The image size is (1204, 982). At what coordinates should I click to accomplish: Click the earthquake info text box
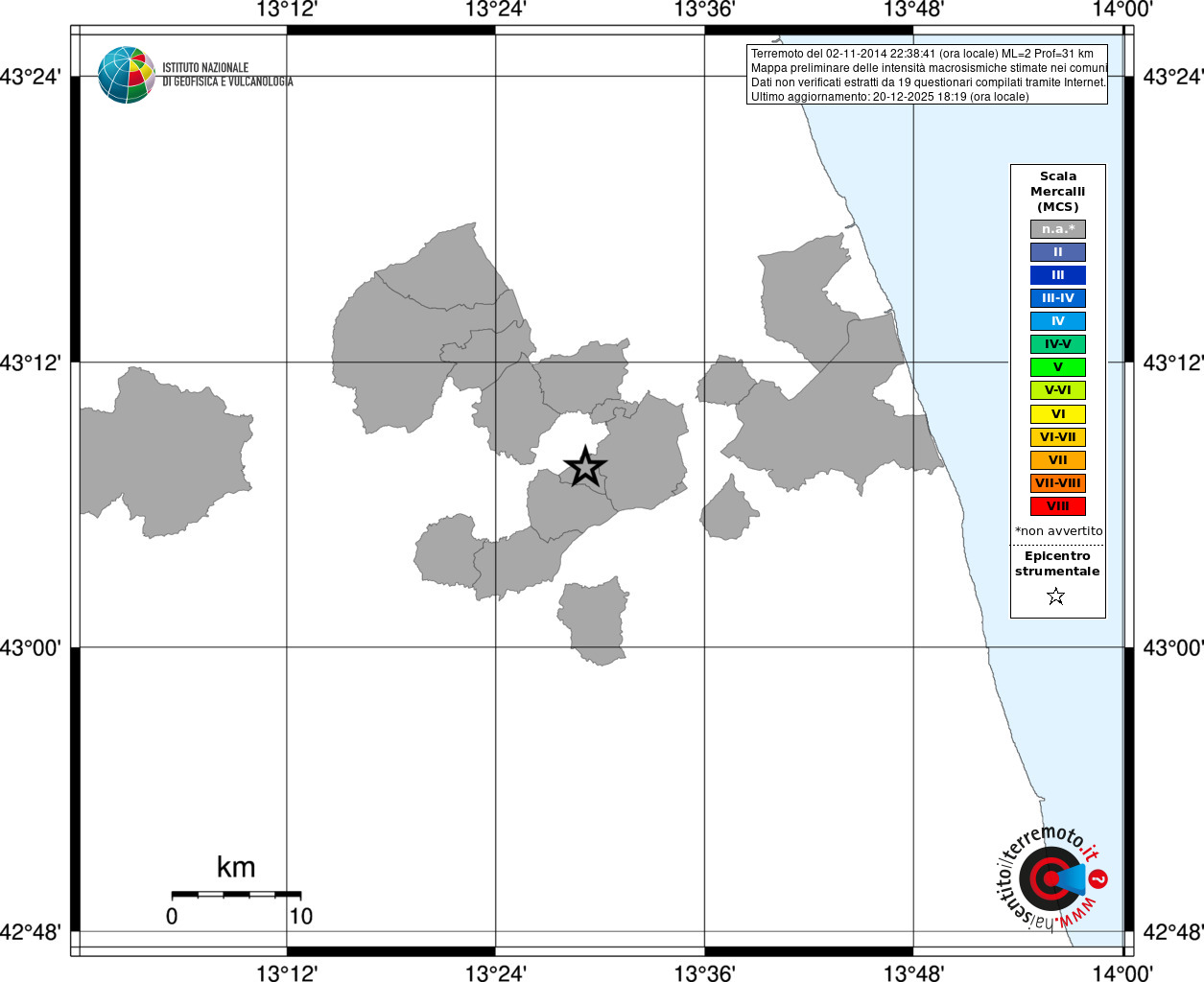click(927, 75)
